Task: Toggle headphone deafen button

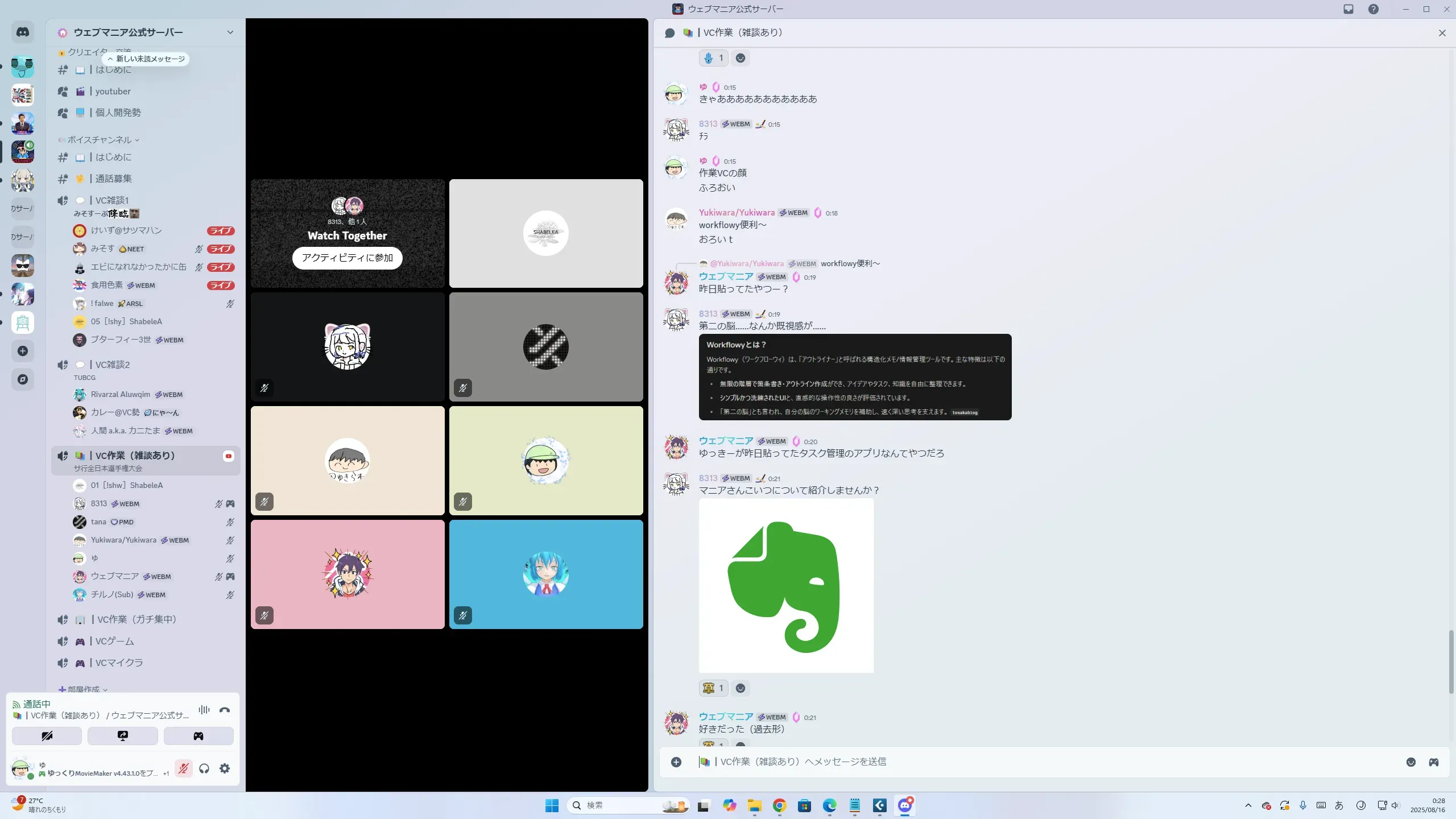Action: click(x=204, y=768)
